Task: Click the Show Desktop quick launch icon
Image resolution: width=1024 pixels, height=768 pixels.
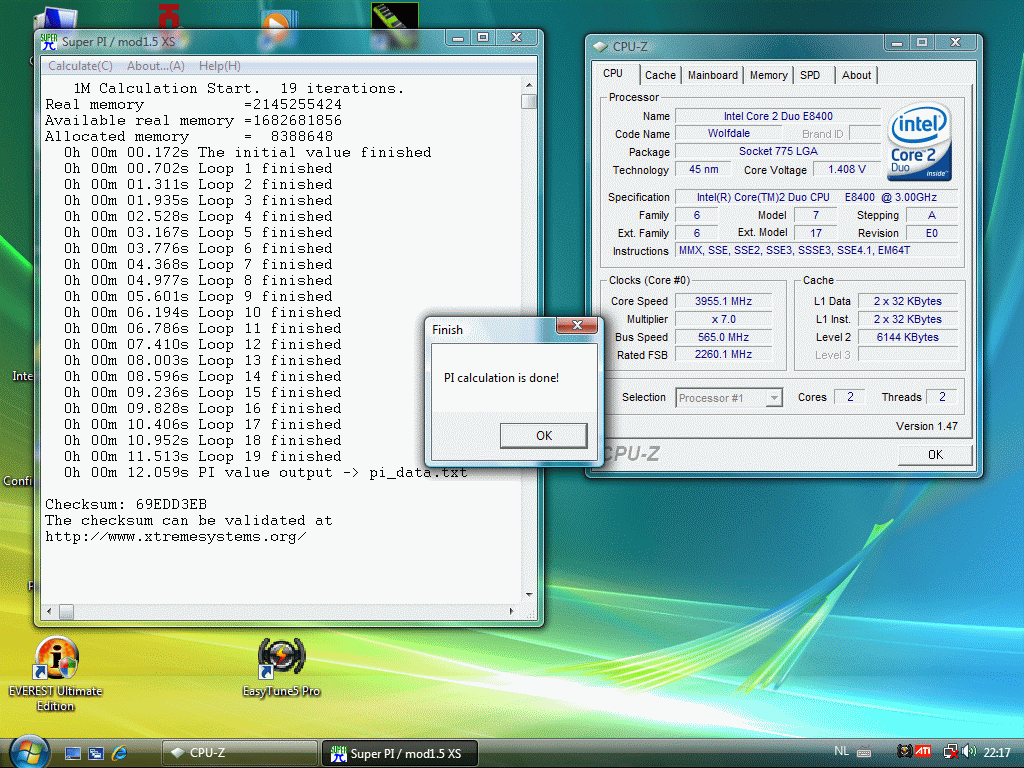Action: pyautogui.click(x=72, y=754)
